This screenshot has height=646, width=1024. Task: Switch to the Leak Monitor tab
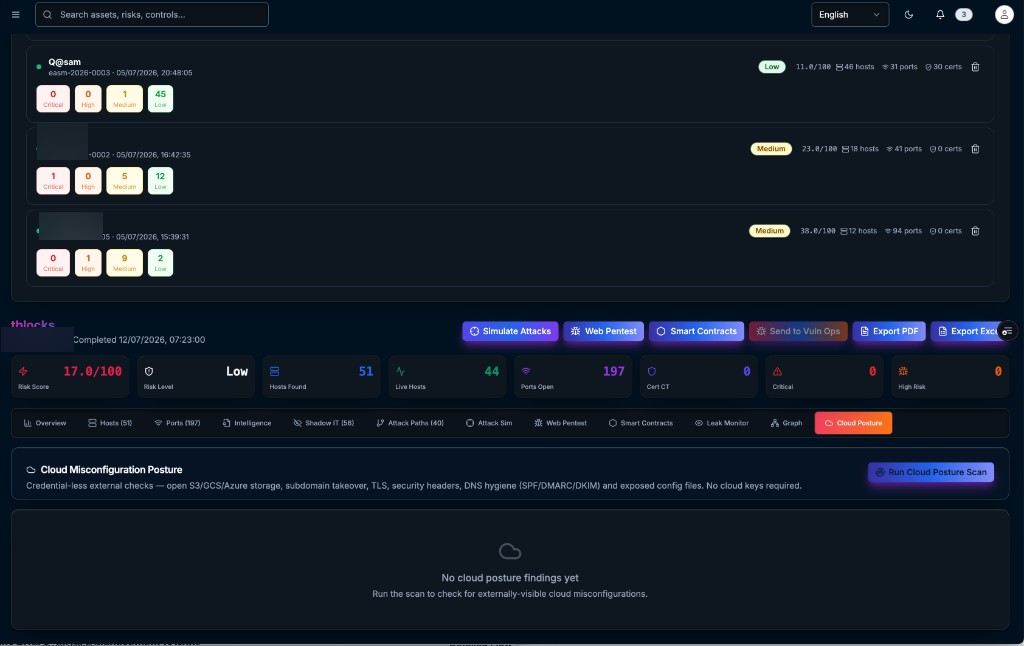tap(721, 423)
